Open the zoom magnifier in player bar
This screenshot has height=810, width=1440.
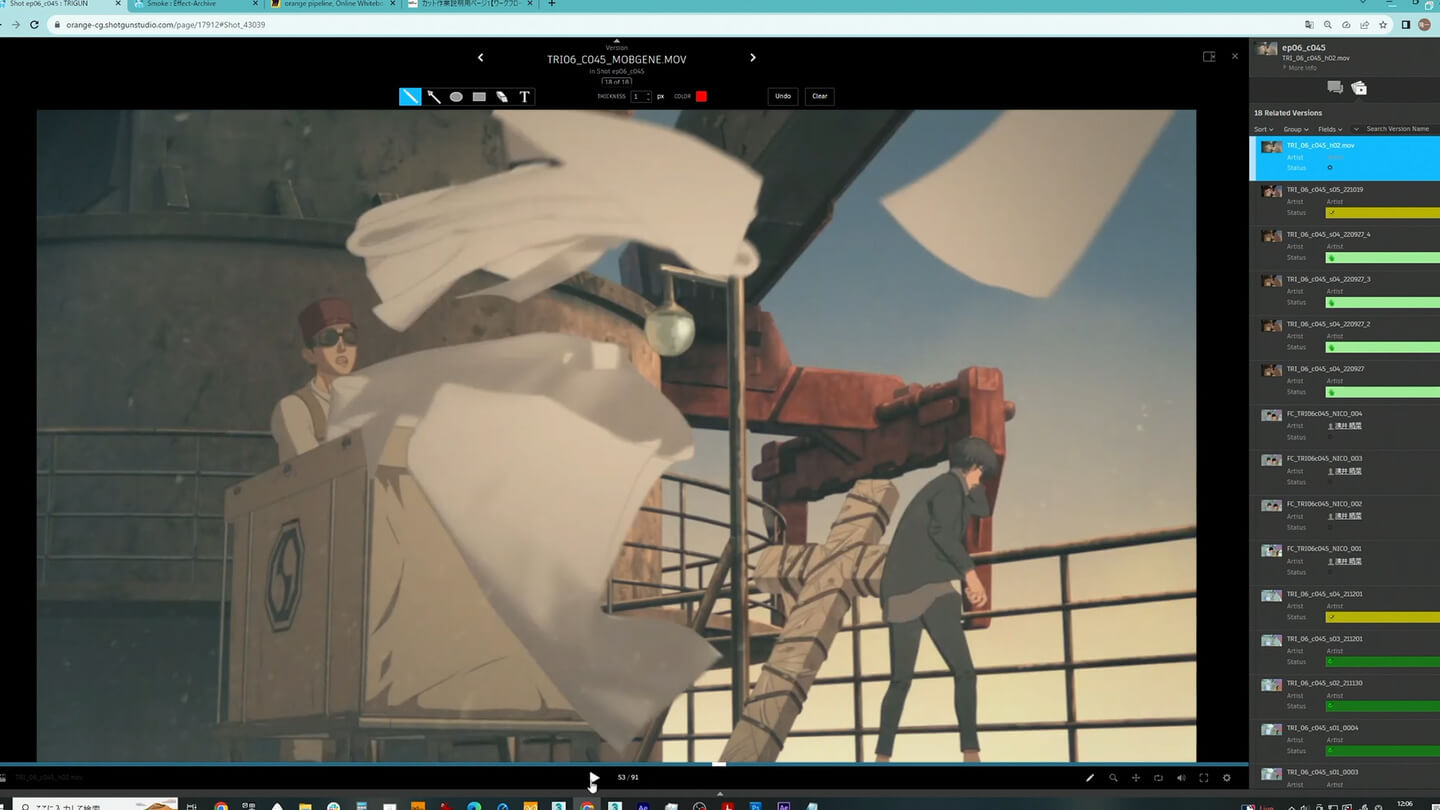tap(1113, 778)
